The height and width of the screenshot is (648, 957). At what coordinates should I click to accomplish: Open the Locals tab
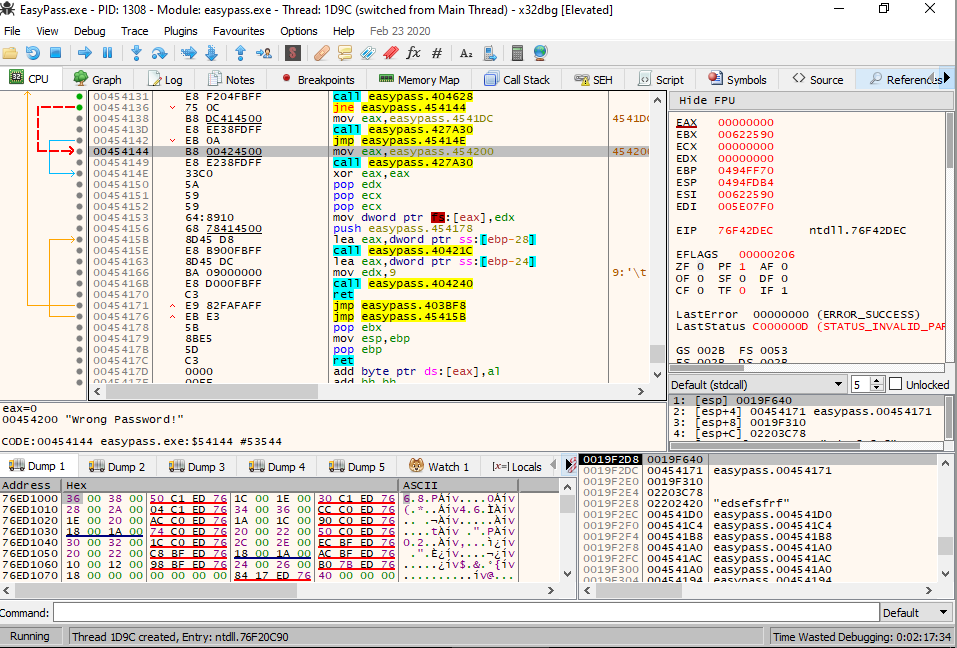tap(517, 466)
